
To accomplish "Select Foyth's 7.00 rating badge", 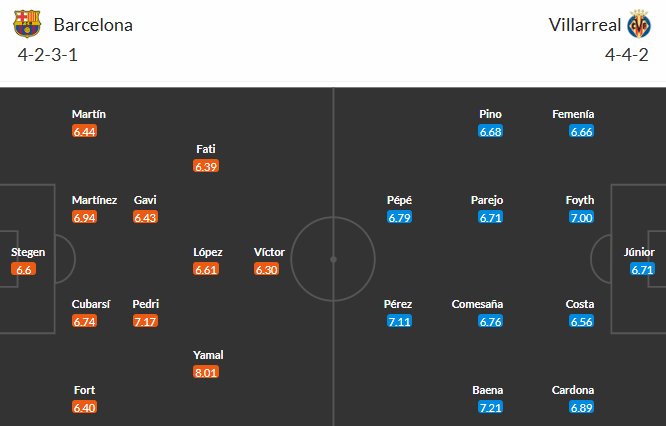I will click(581, 217).
